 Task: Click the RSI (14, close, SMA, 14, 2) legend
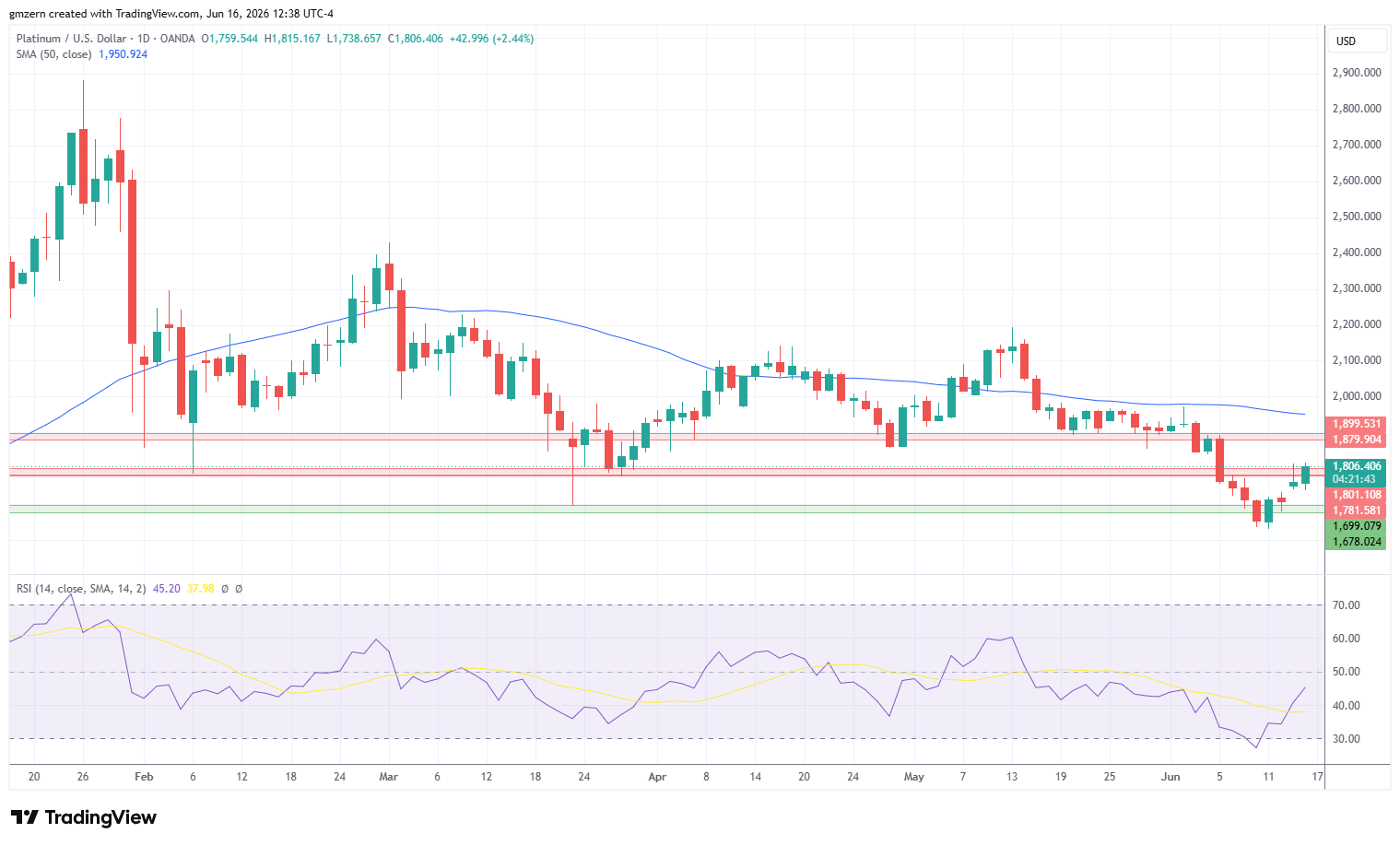[x=81, y=589]
